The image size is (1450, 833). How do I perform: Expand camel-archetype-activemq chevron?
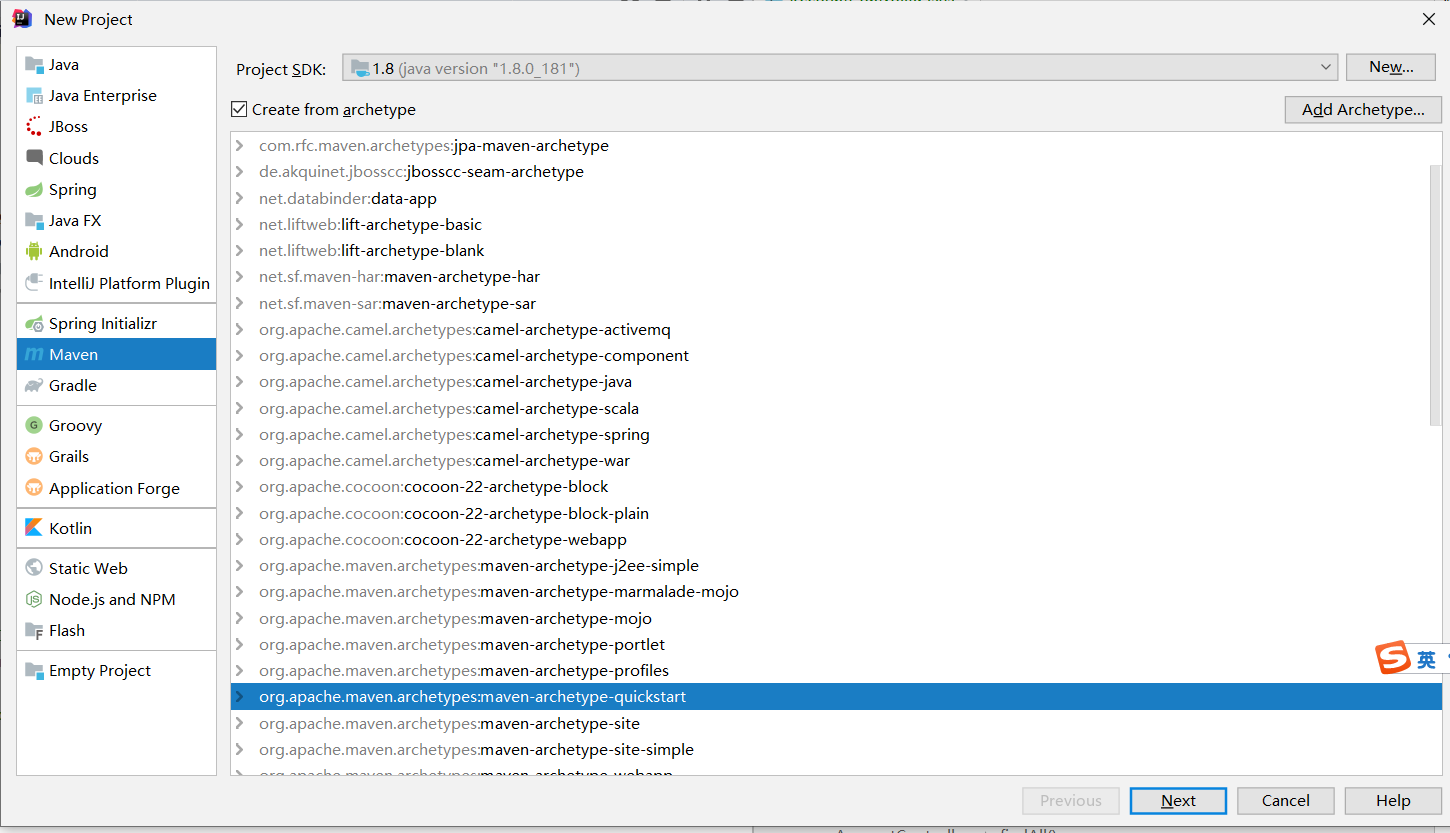tap(240, 330)
